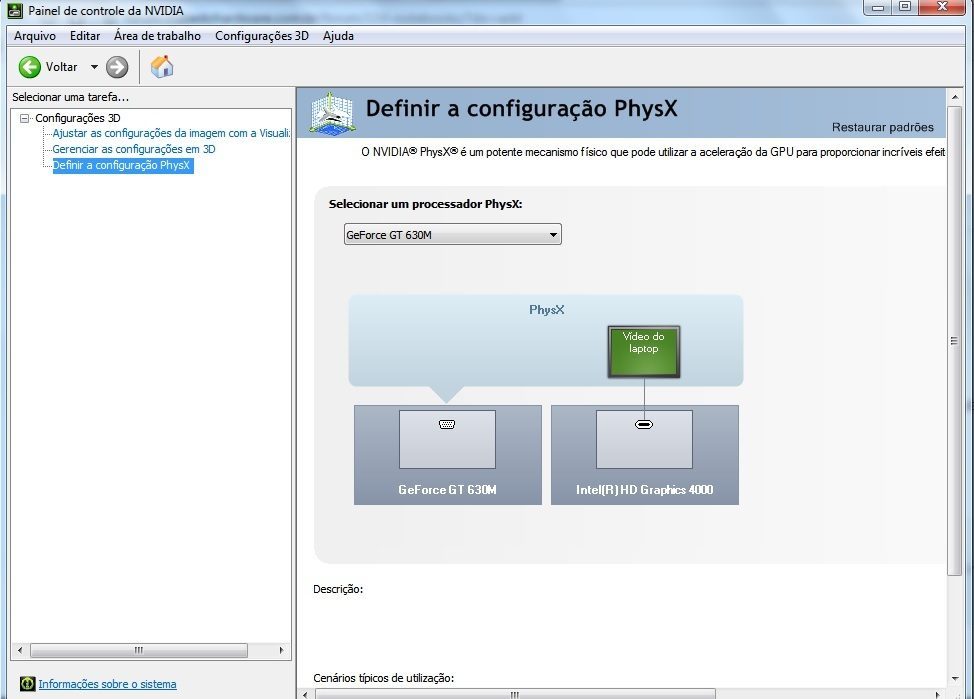Open the Arquivo menu

pos(35,36)
